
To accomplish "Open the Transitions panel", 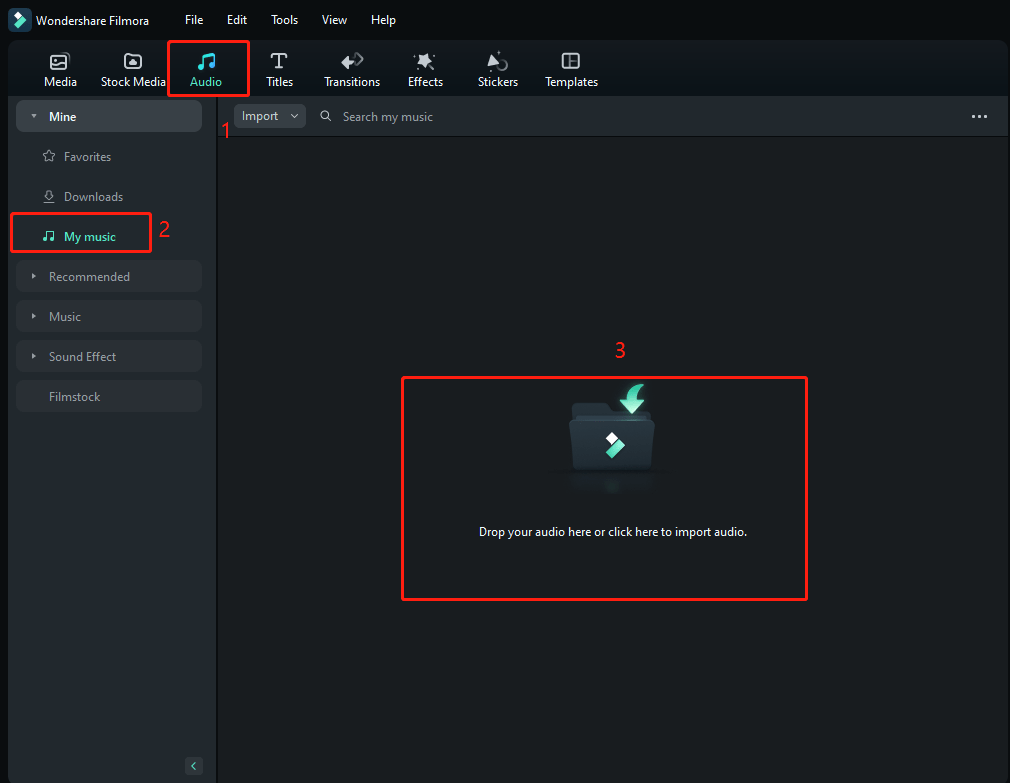I will tap(351, 68).
